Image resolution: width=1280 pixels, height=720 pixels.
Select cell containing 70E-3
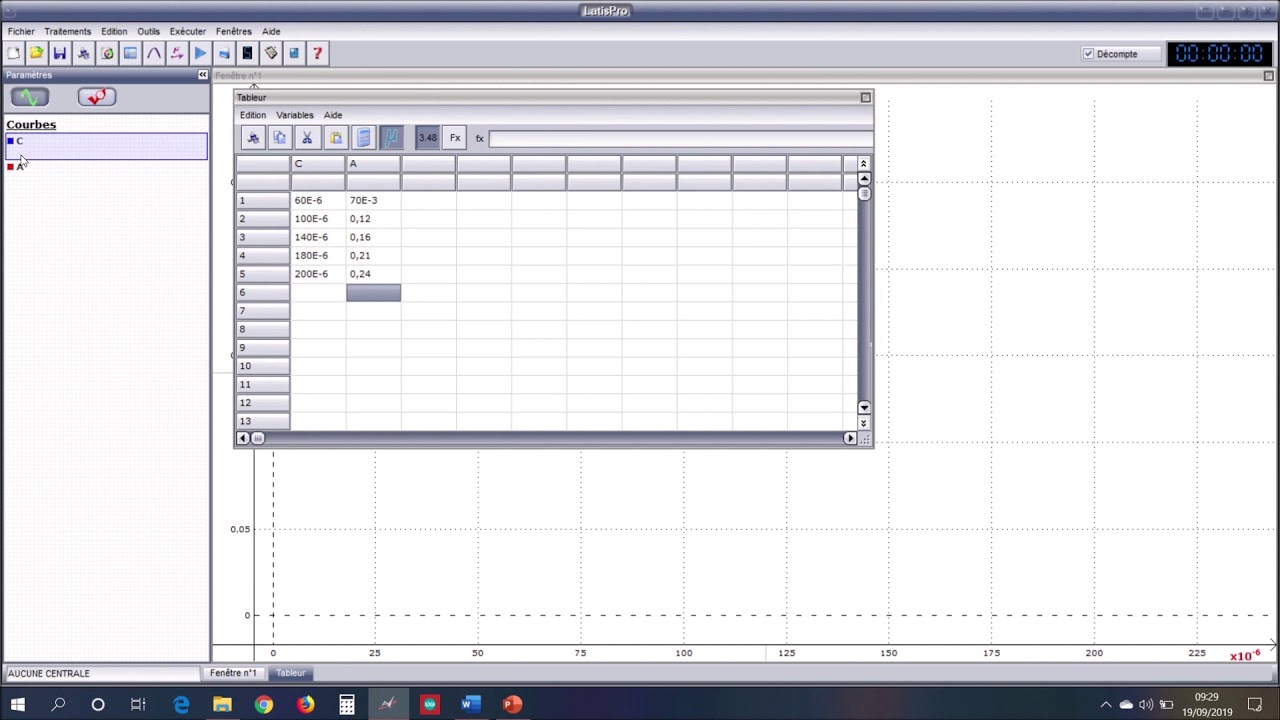point(373,200)
